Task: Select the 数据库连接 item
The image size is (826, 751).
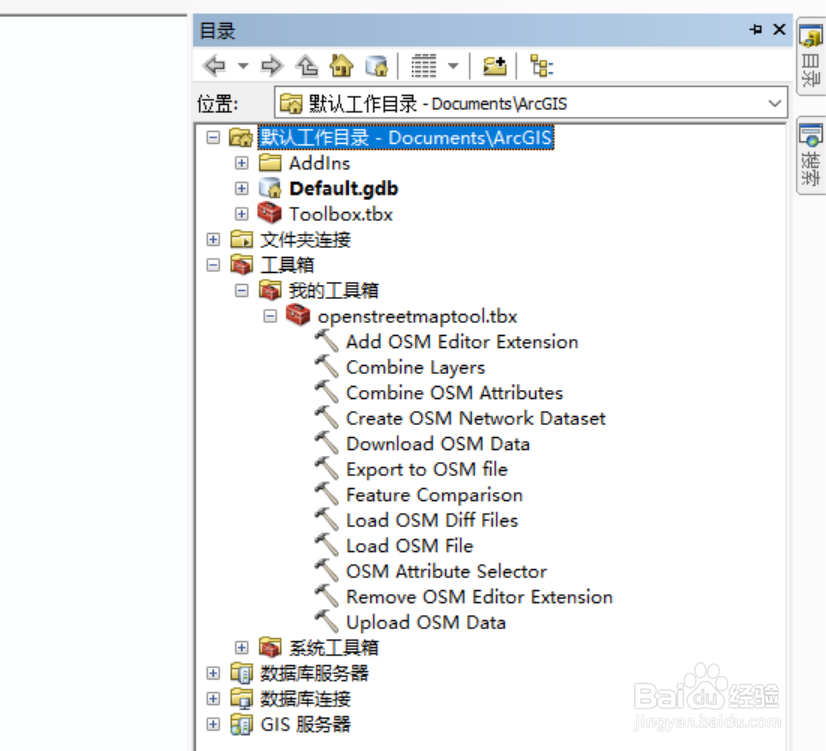Action: (x=306, y=699)
